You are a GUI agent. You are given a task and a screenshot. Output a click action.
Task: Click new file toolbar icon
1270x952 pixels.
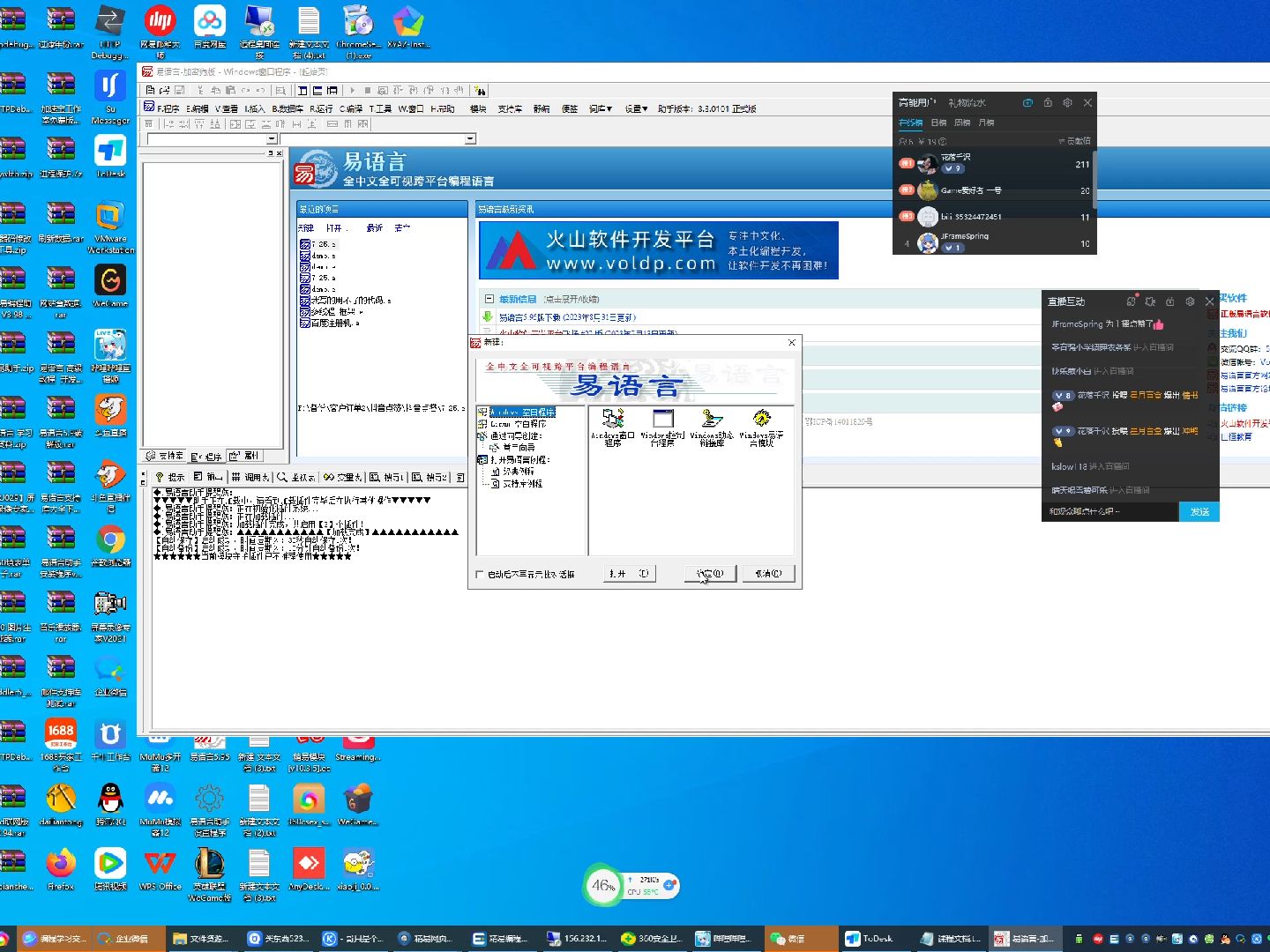pyautogui.click(x=150, y=90)
